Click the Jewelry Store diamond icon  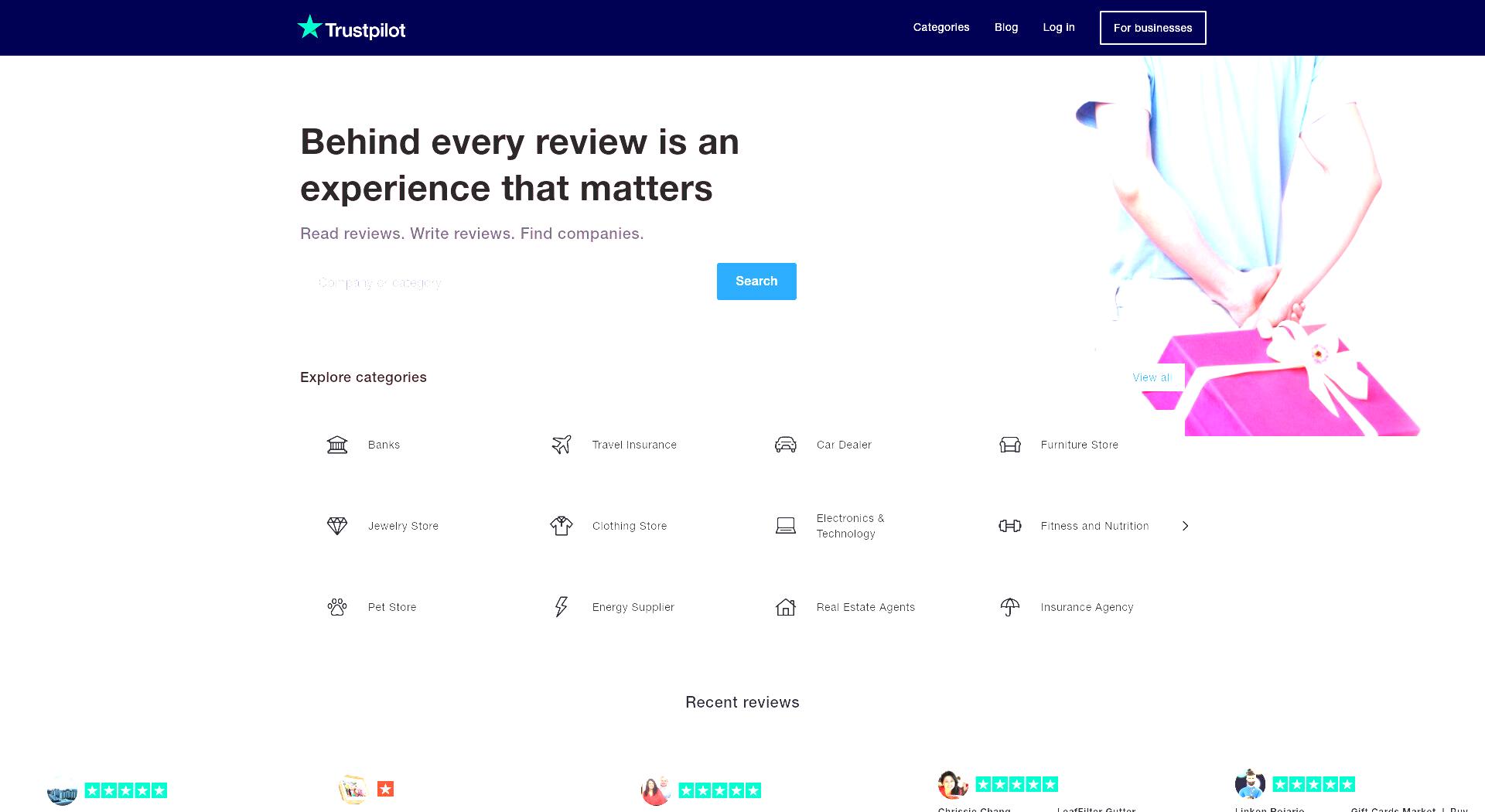pos(337,526)
